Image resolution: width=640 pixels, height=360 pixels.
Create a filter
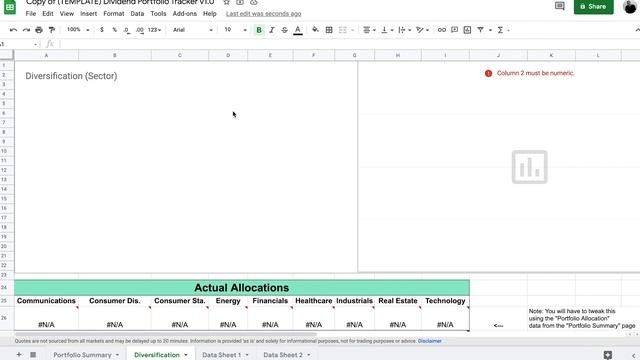[x=480, y=30]
